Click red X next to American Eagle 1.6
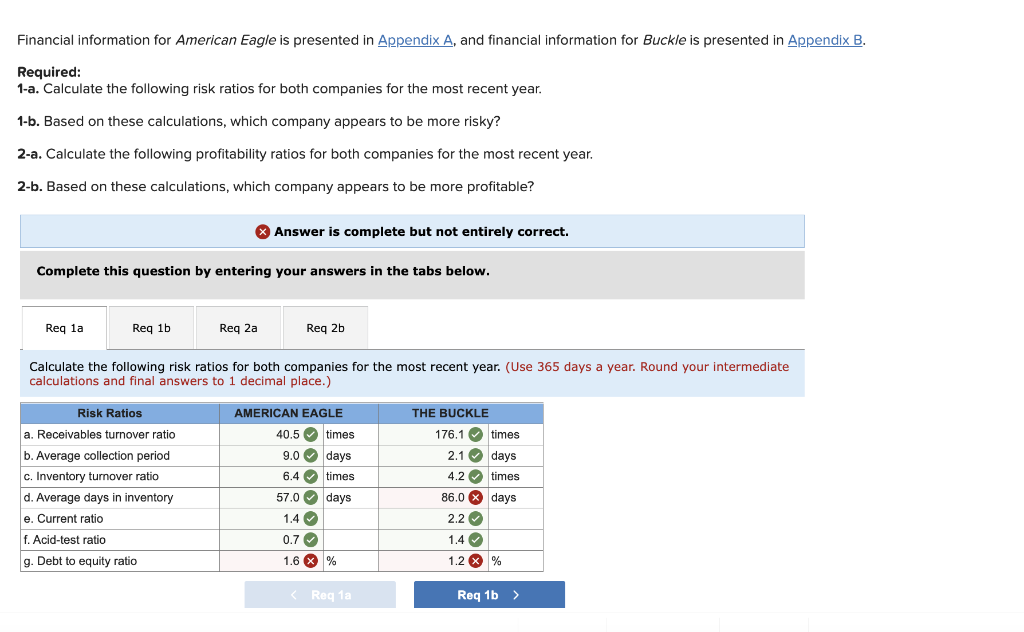The height and width of the screenshot is (632, 1024). pyautogui.click(x=311, y=561)
